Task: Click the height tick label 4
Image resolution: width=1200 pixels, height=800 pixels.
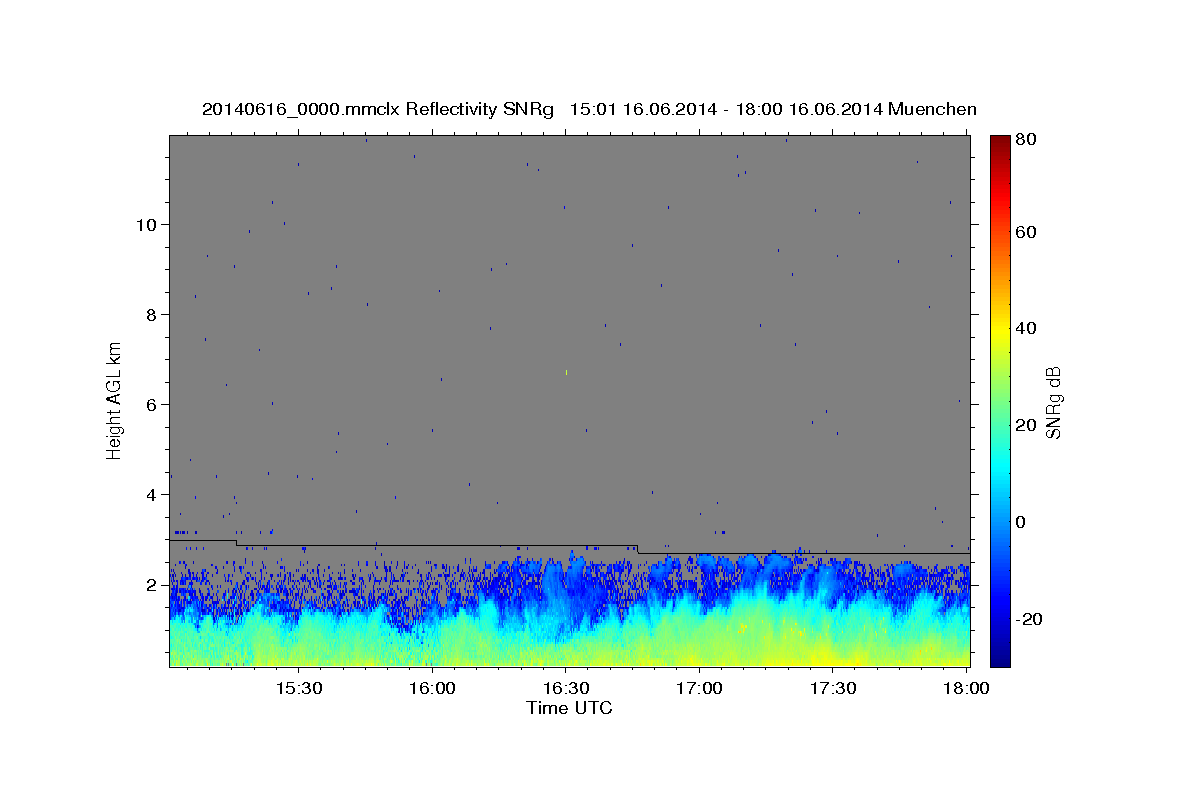Action: click(x=151, y=494)
